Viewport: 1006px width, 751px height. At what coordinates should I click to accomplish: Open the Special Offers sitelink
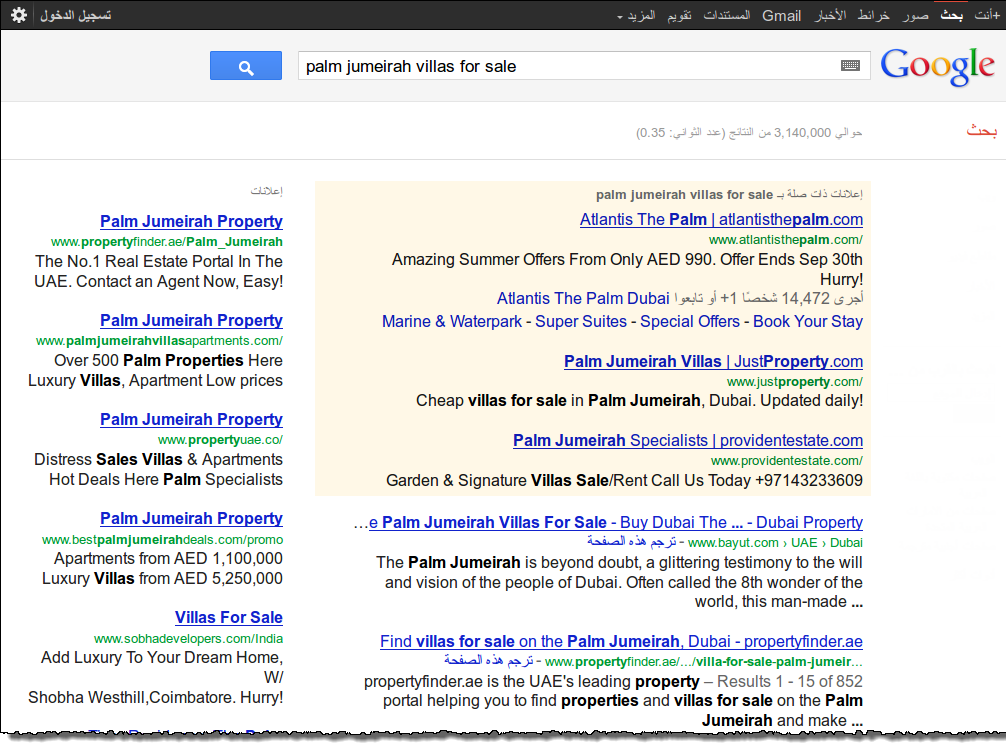[690, 321]
